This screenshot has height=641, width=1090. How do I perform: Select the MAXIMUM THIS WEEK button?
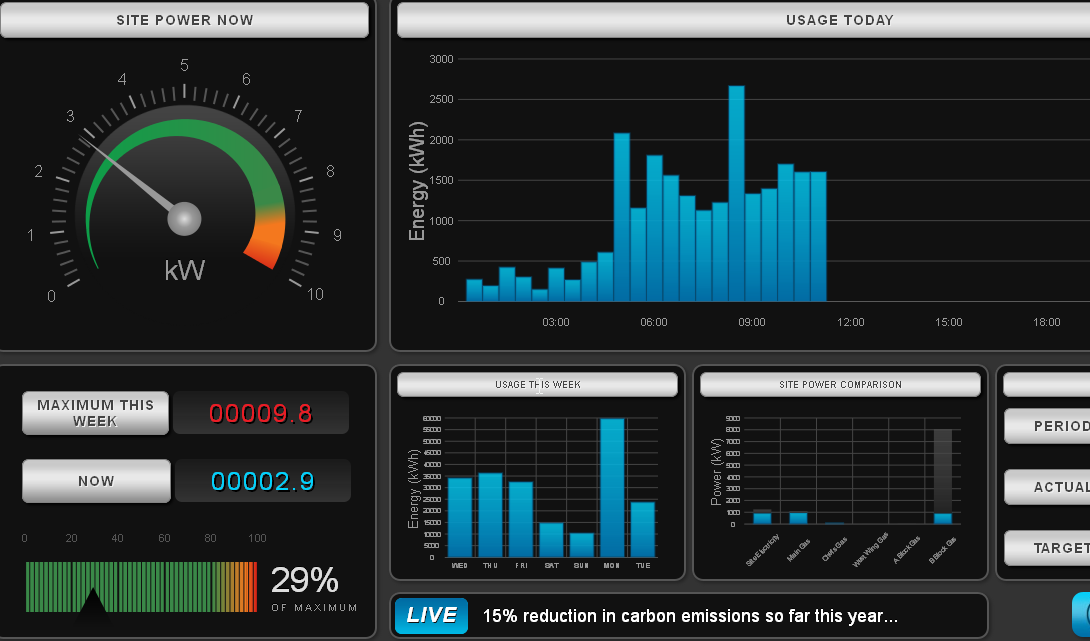click(95, 413)
